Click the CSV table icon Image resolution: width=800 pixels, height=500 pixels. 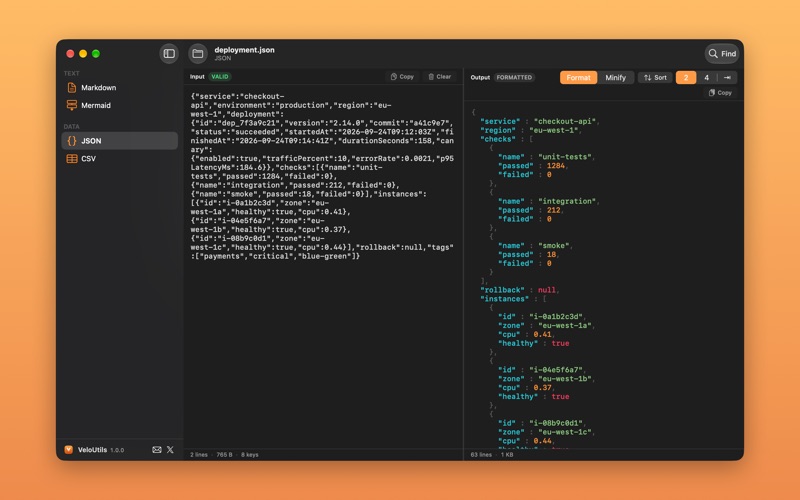[x=72, y=159]
